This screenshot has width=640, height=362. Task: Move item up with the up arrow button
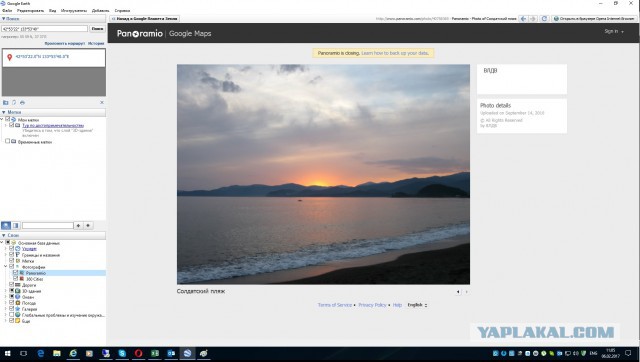[x=78, y=225]
